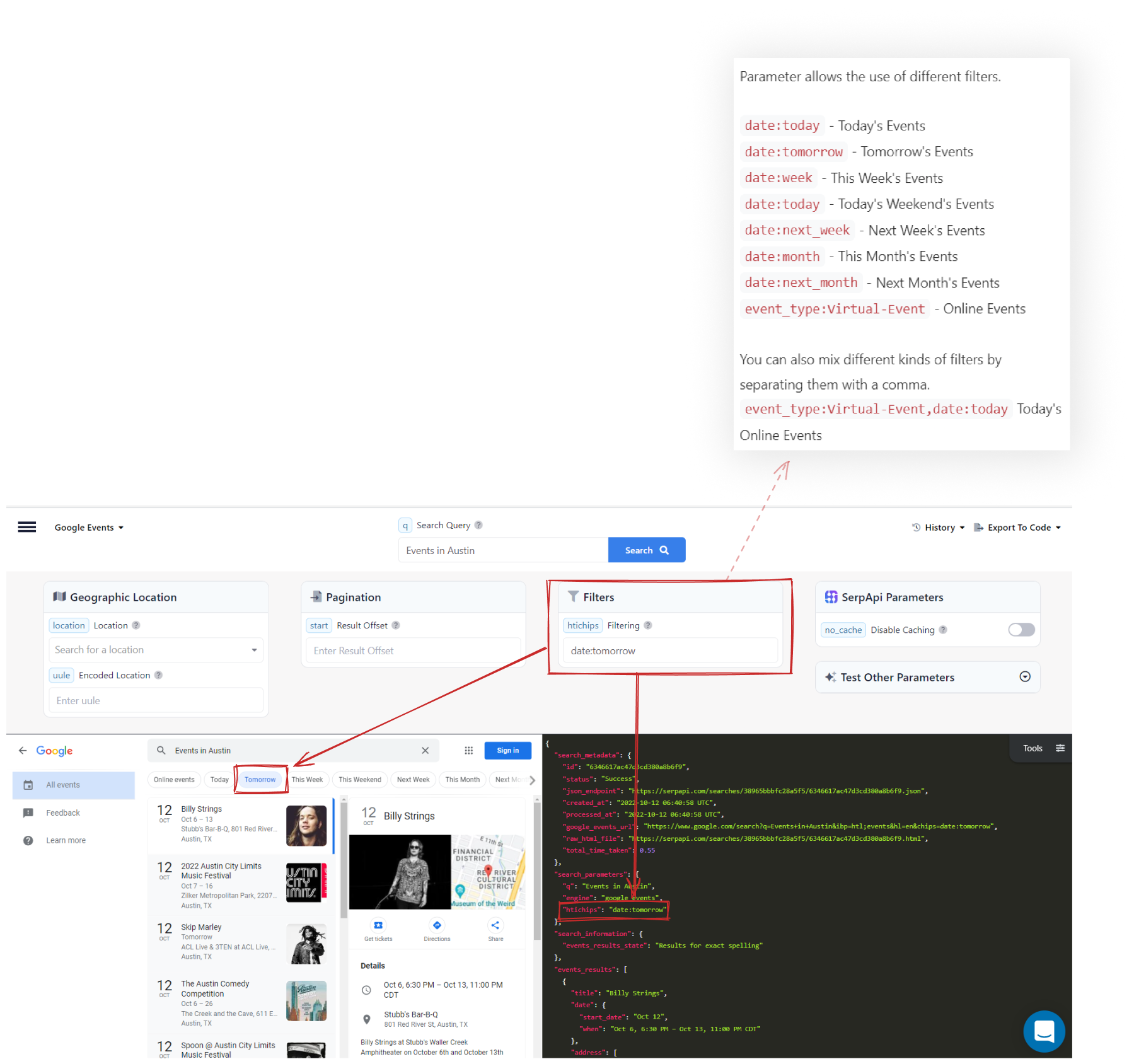Click the Google apps grid icon
The height and width of the screenshot is (1064, 1134).
click(469, 750)
